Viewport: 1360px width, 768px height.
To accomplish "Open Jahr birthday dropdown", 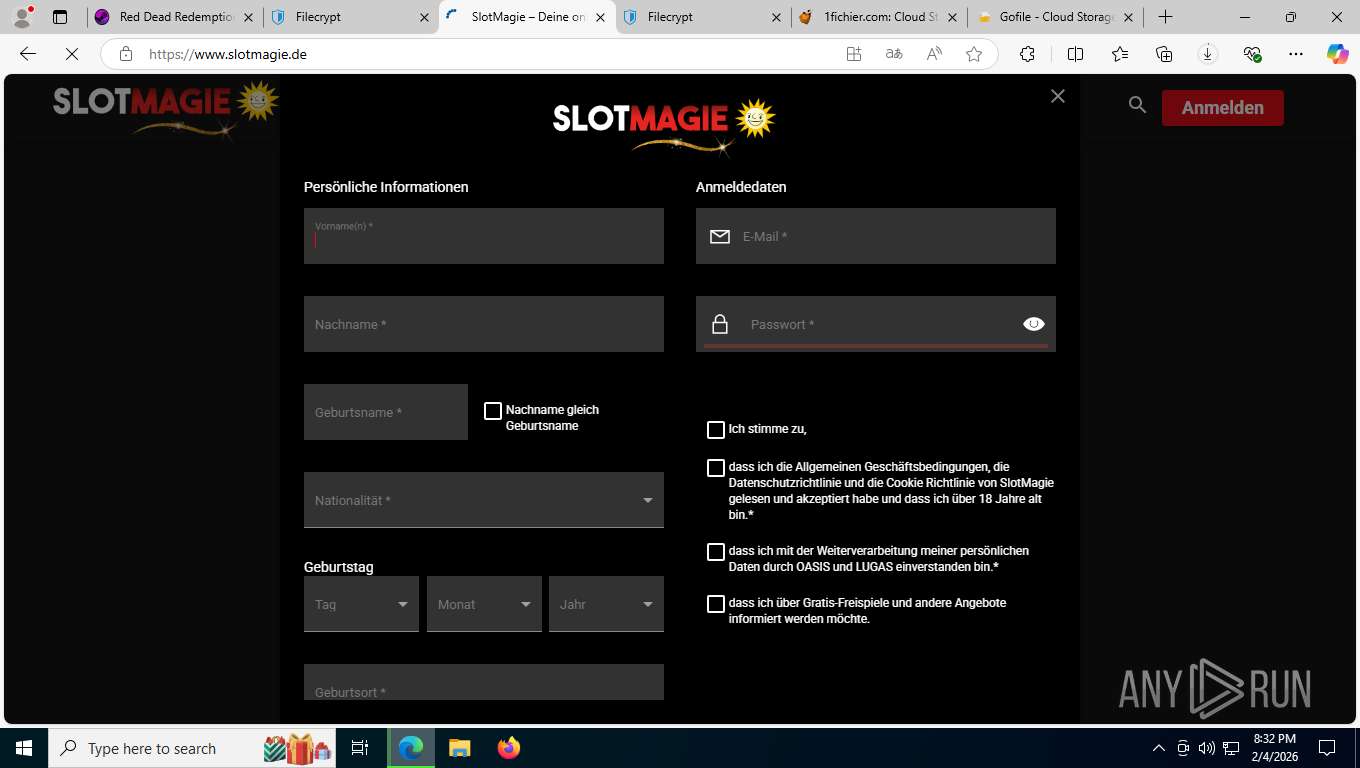I will [x=606, y=604].
